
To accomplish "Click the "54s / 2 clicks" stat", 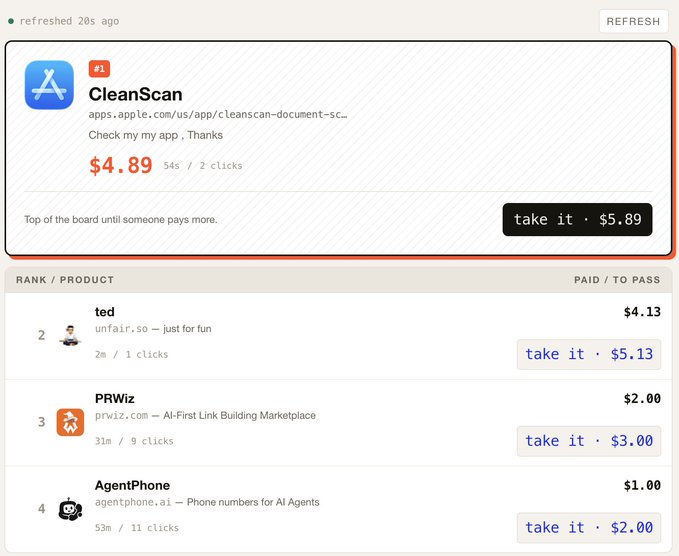I will coord(203,165).
